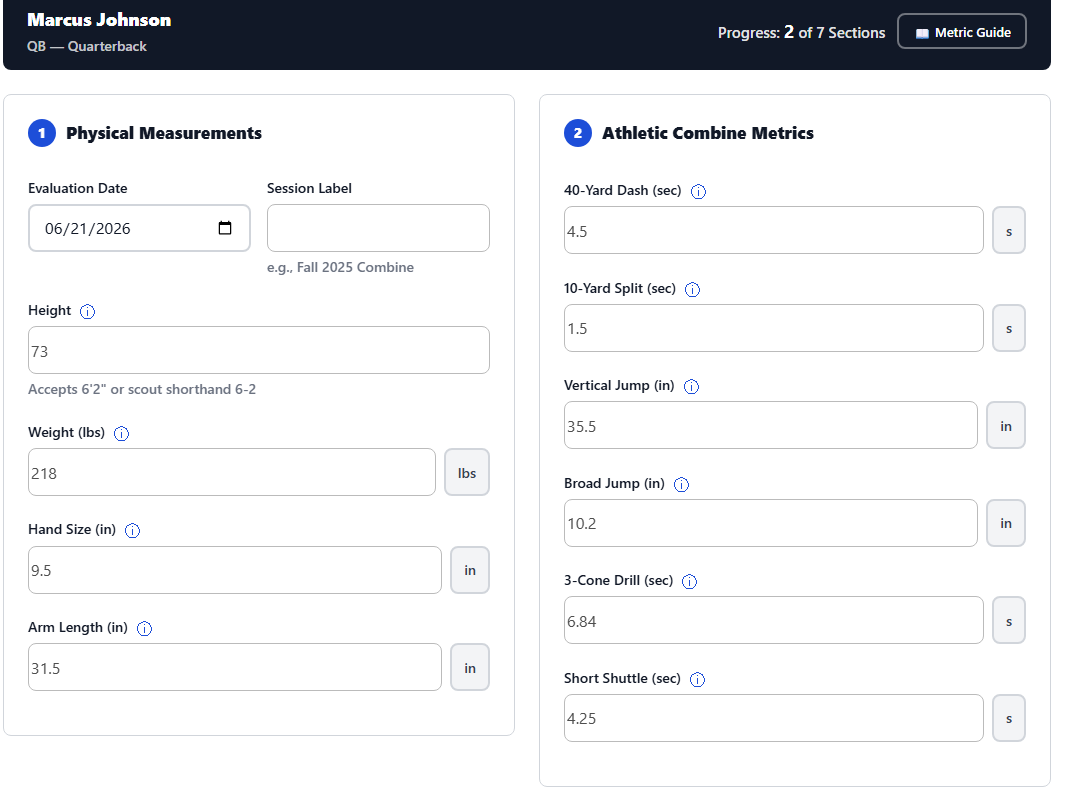Click the Short Shuttle info icon
Image resolution: width=1067 pixels, height=792 pixels.
tap(697, 680)
